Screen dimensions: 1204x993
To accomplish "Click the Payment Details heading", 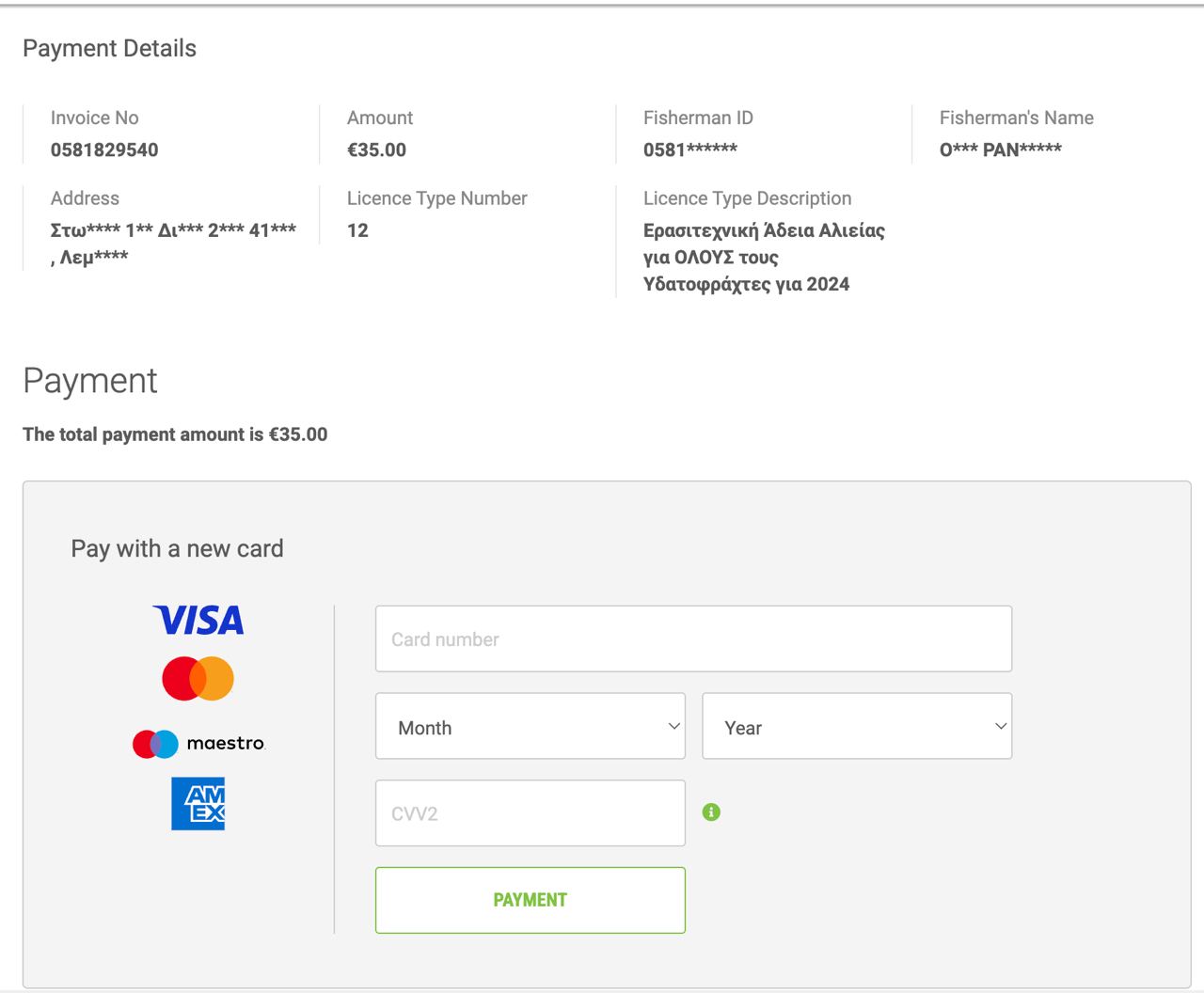I will 109,49.
